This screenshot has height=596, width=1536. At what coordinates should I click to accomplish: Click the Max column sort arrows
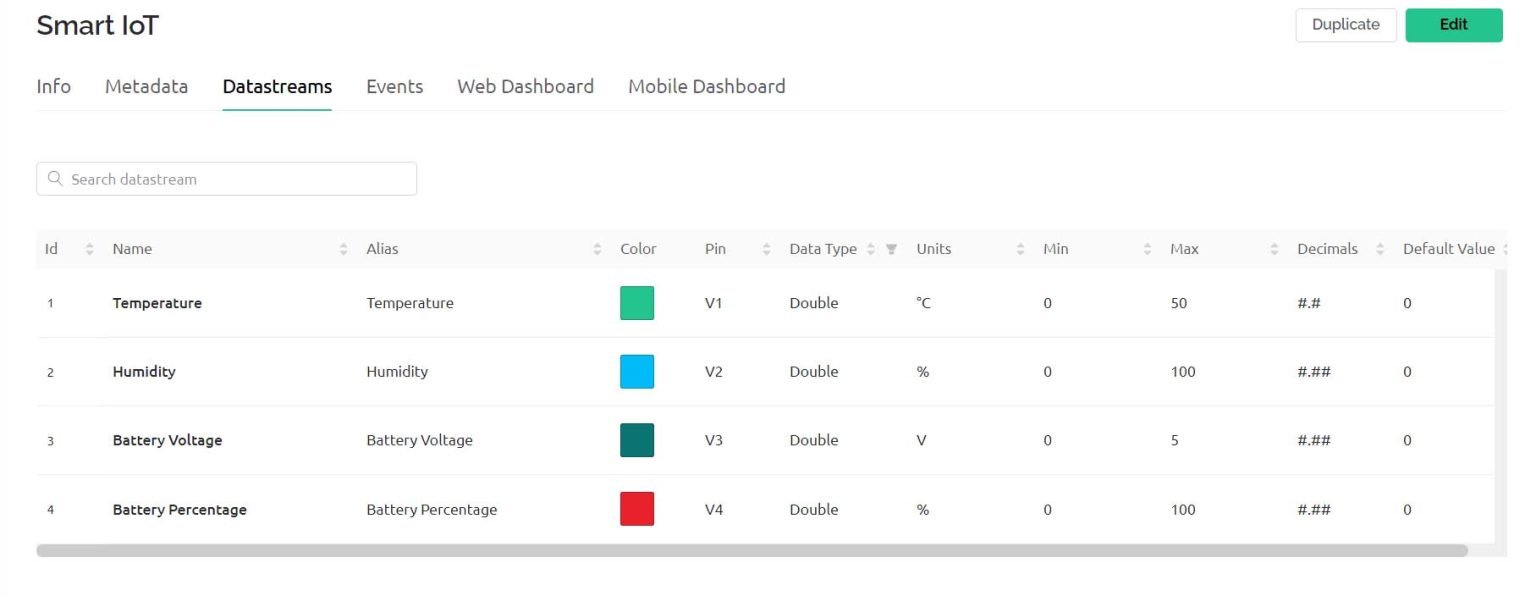tap(1274, 249)
